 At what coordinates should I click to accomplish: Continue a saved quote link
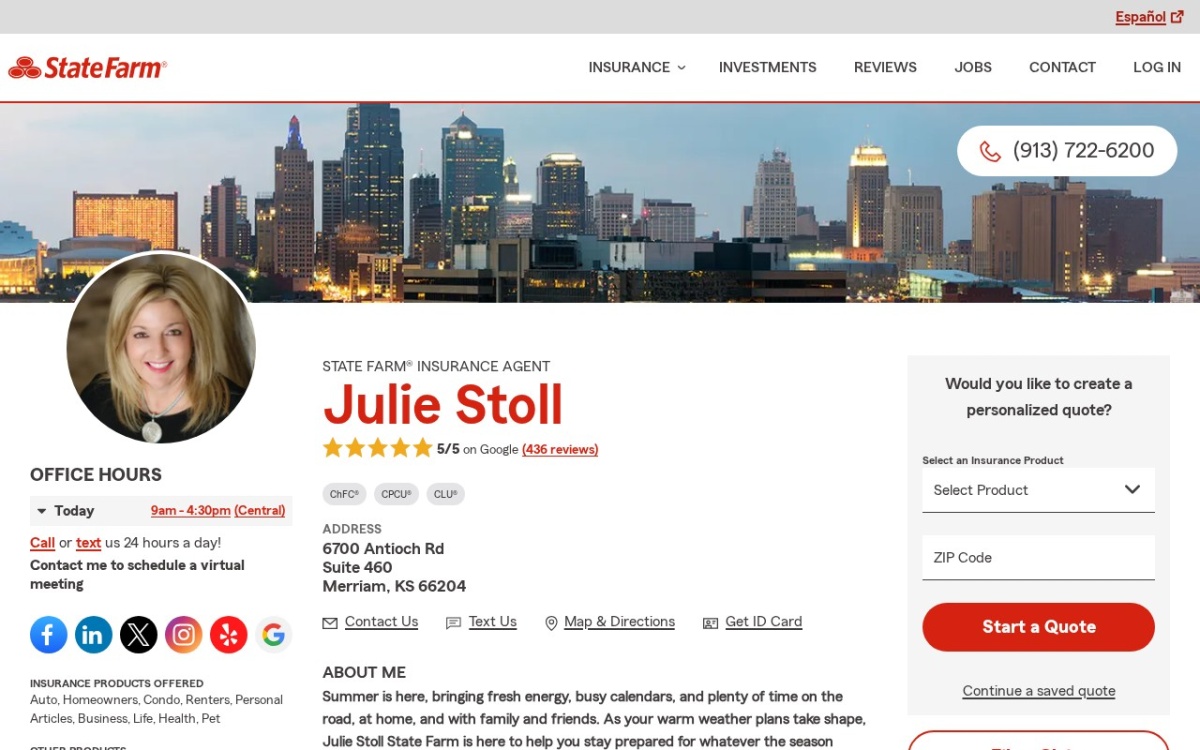coord(1038,691)
